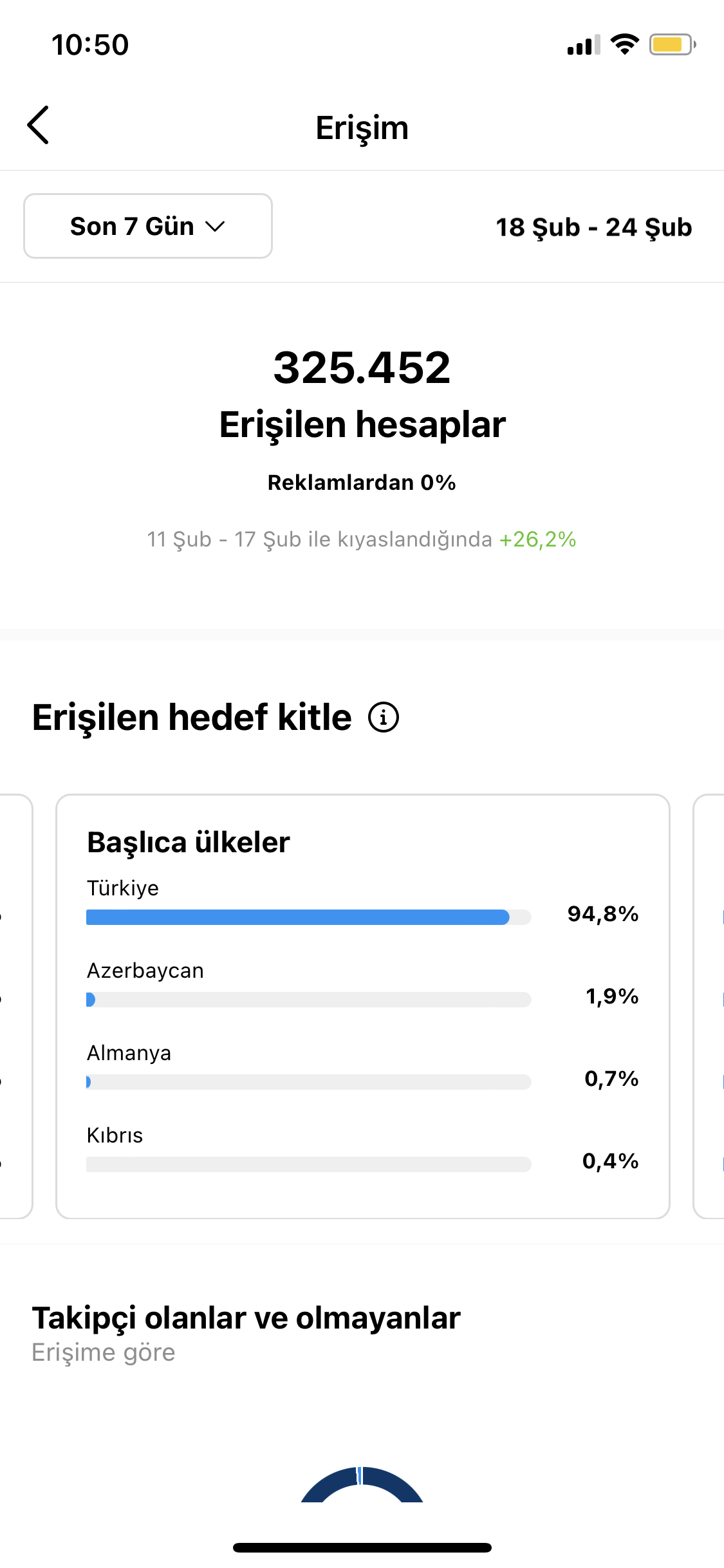Screen dimensions: 724x1568
Task: Open the info icon beside Erişilen hedef kitle
Action: point(384,717)
